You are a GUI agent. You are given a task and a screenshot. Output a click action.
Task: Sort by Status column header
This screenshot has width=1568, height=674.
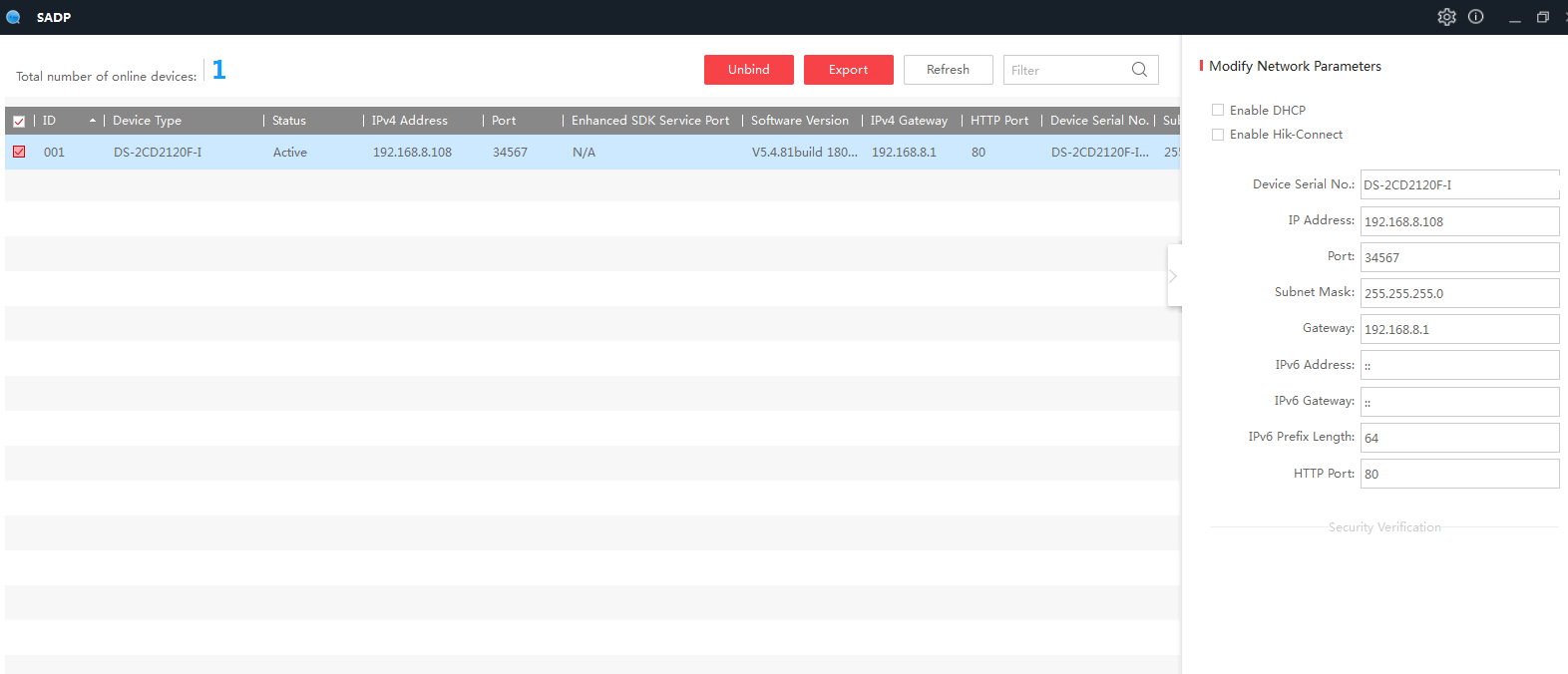(x=313, y=121)
